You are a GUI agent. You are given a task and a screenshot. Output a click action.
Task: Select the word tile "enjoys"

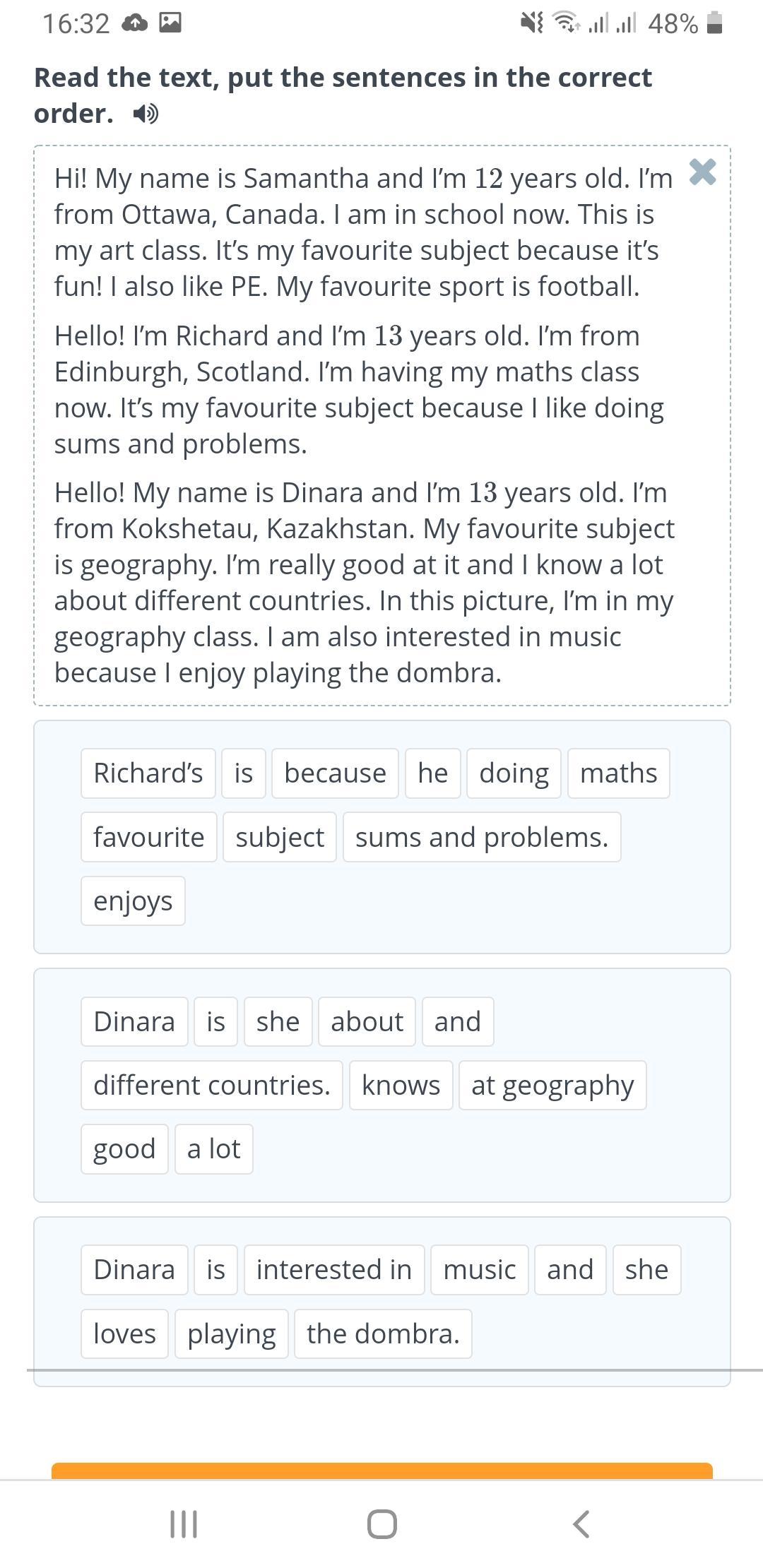[x=133, y=901]
